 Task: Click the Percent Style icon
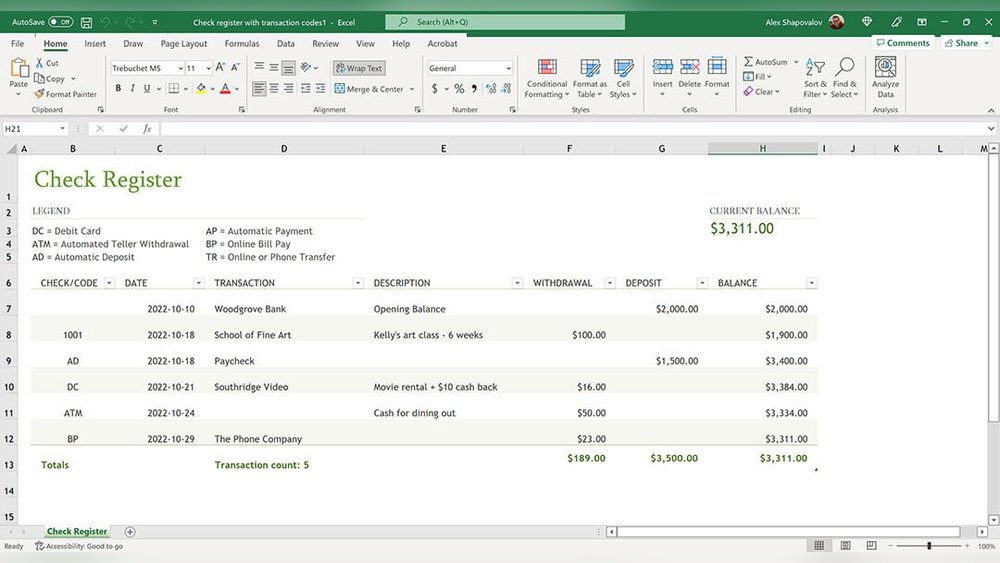coord(459,89)
